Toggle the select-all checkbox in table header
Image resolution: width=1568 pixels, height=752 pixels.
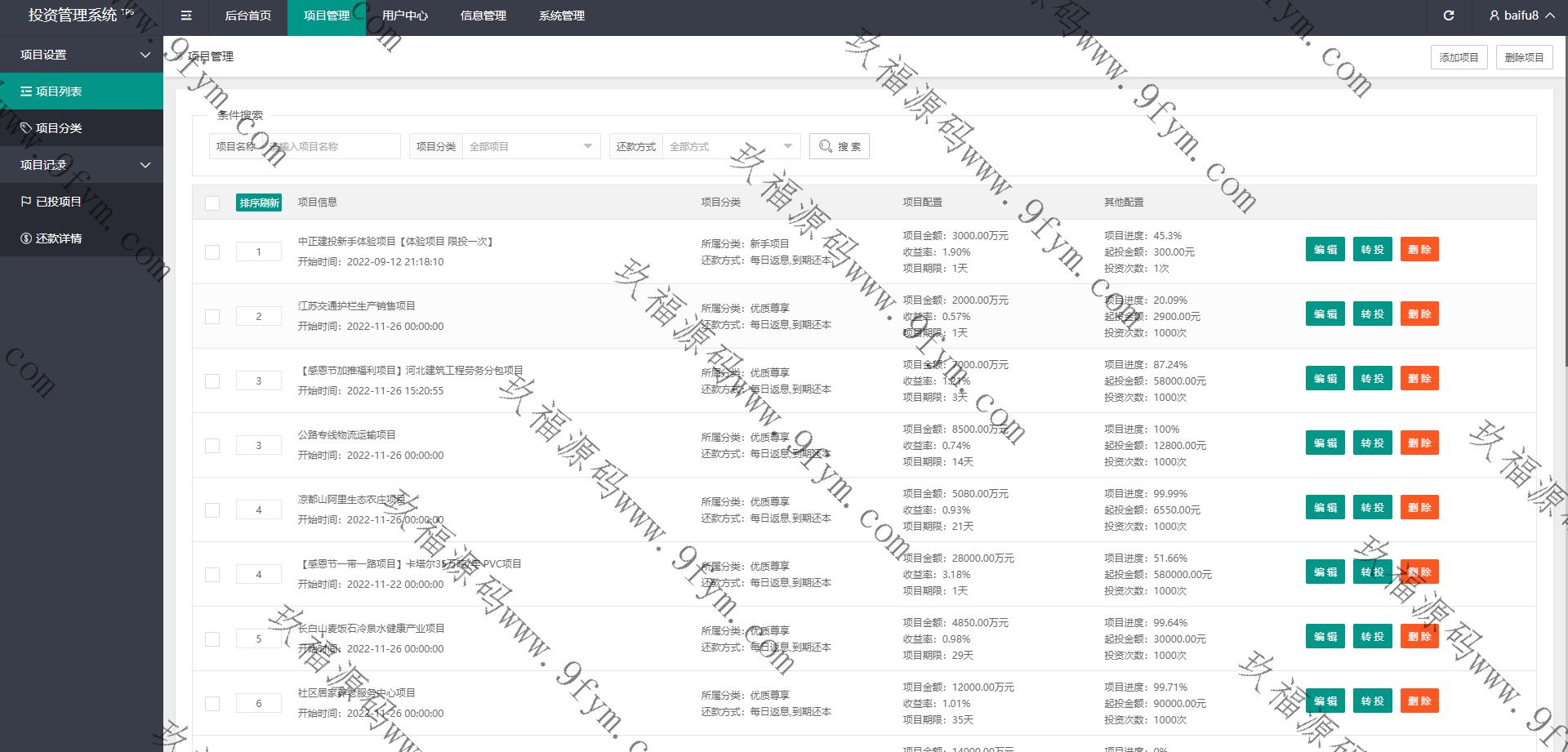click(x=212, y=203)
